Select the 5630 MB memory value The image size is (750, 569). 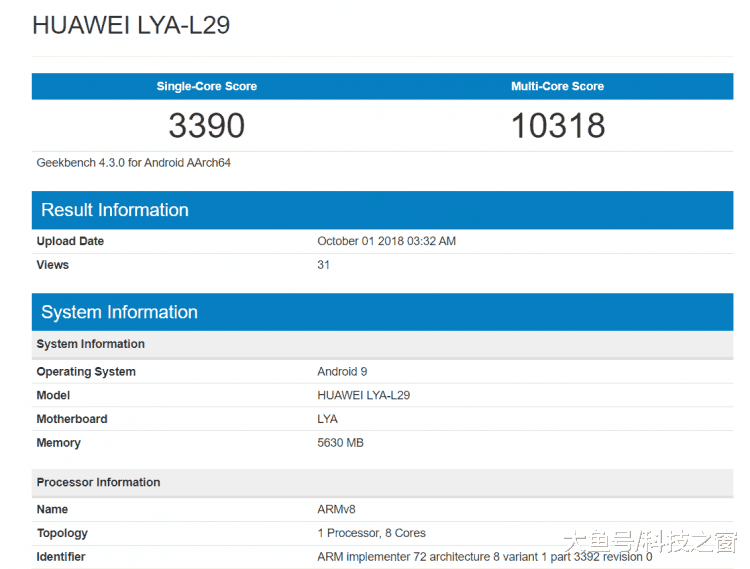[x=341, y=443]
